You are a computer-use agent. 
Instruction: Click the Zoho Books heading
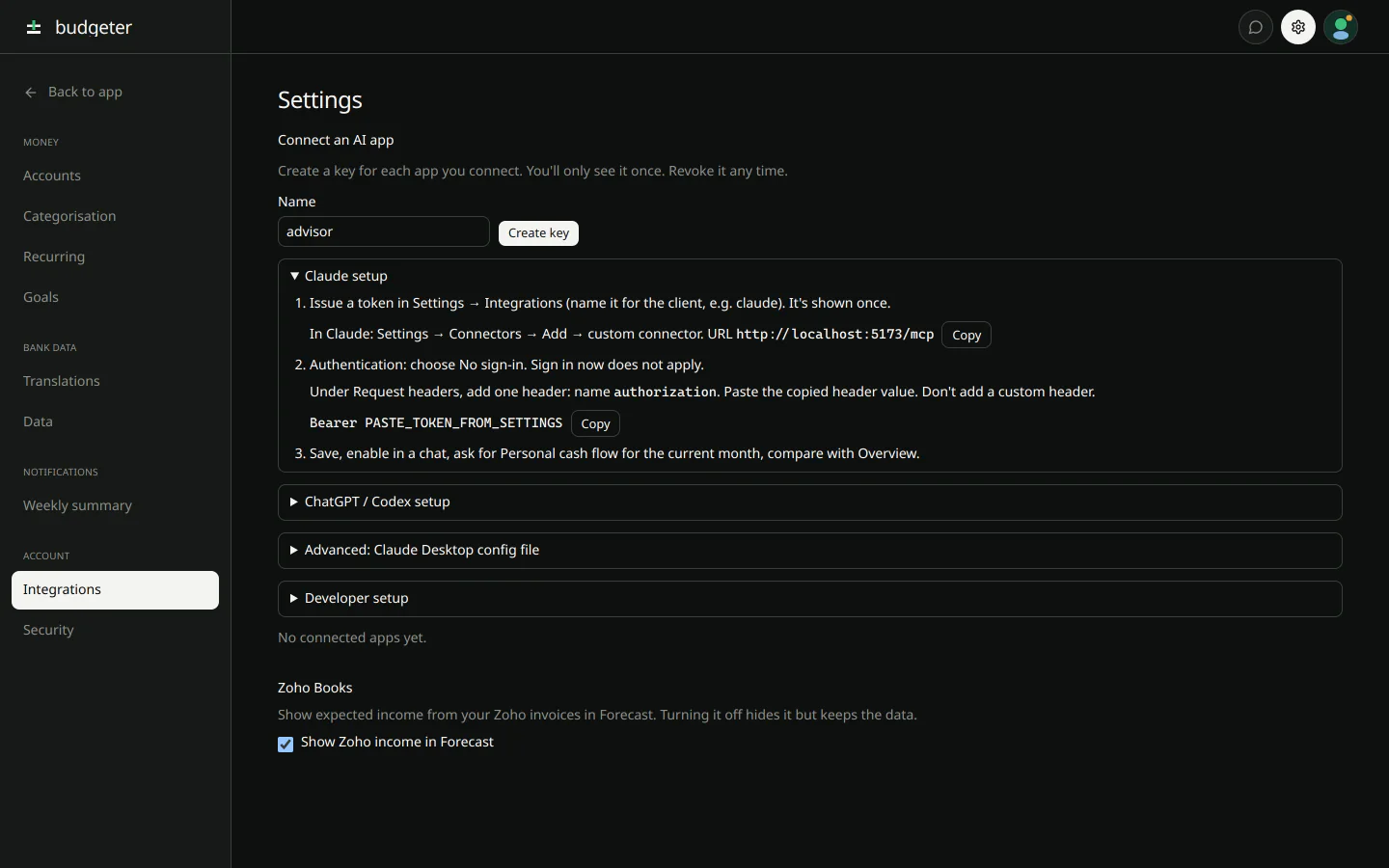tap(315, 688)
